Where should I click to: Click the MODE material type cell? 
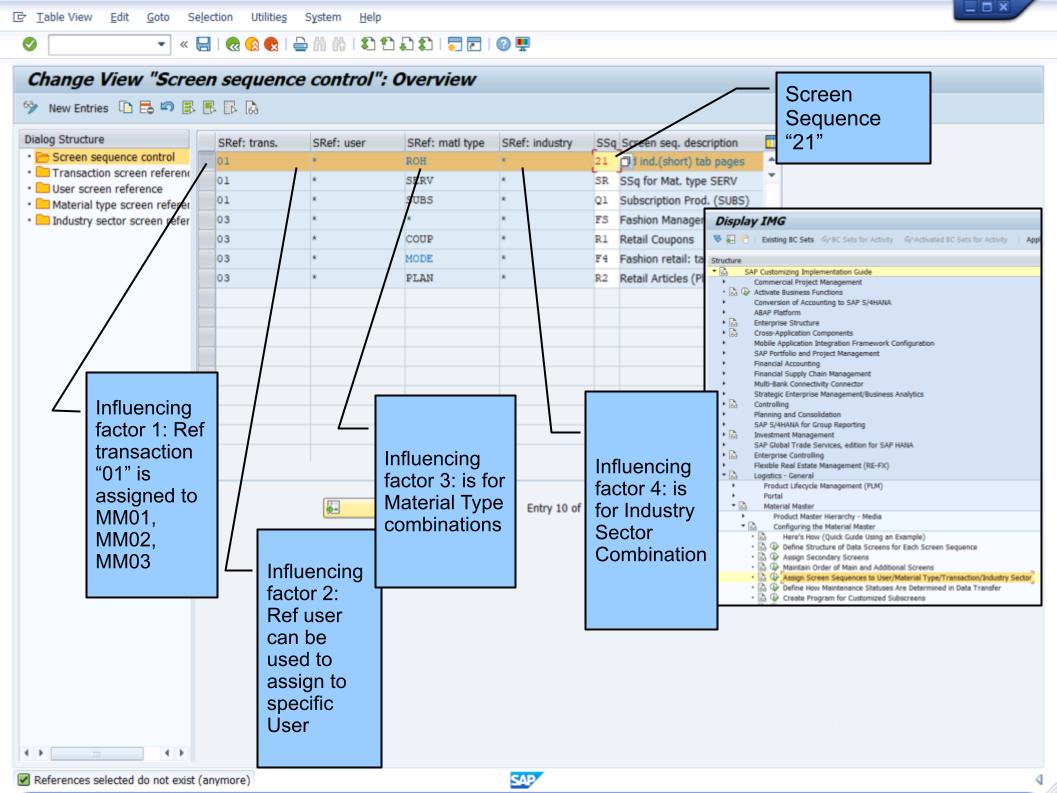click(x=451, y=259)
